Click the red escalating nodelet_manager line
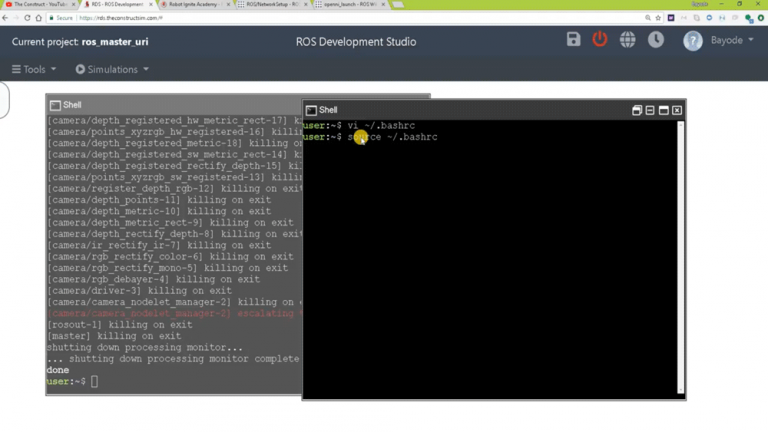Screen dimensions: 768x432 click(174, 313)
